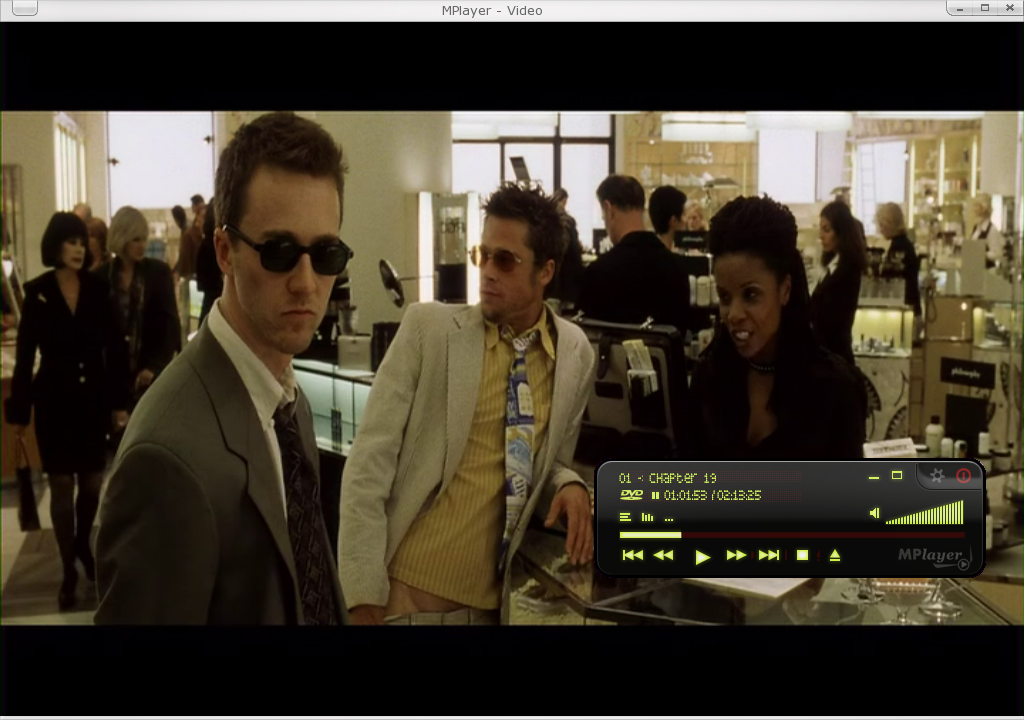Close the MPlayer - Video window
The image size is (1024, 720).
click(1010, 8)
